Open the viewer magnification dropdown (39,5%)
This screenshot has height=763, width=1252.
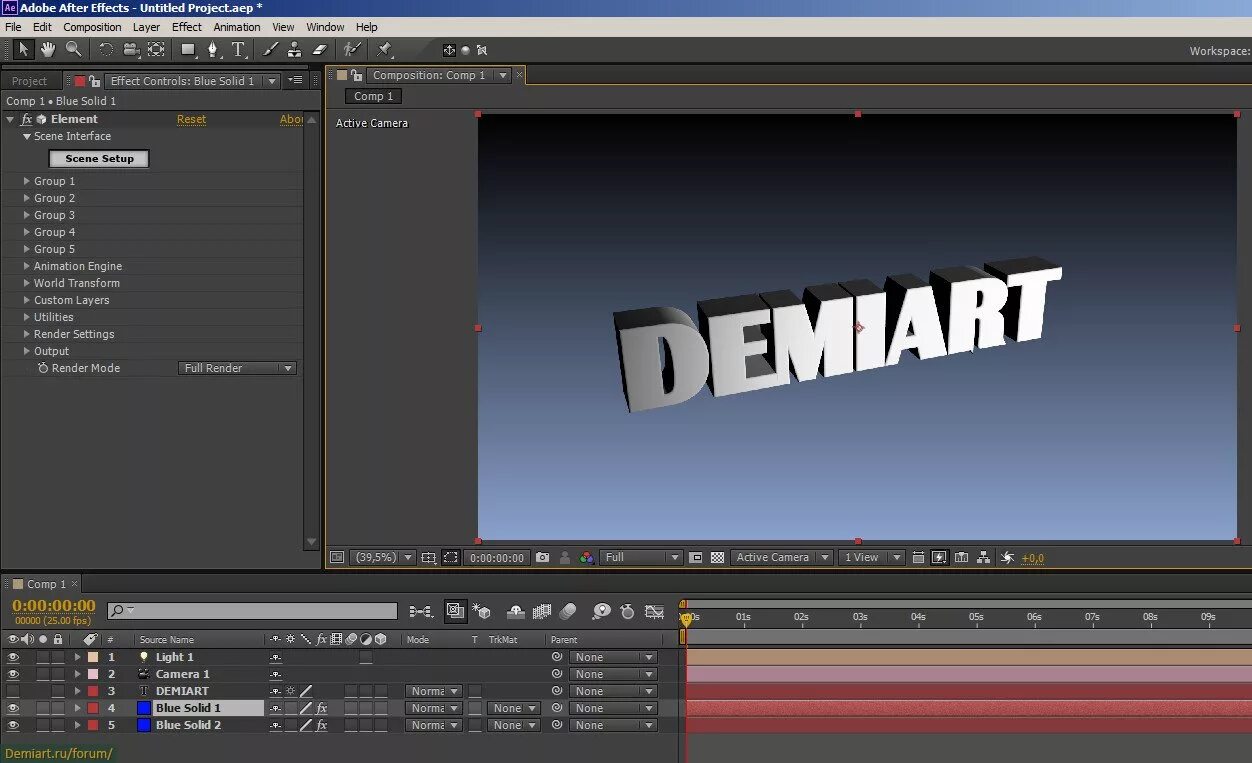click(x=381, y=557)
